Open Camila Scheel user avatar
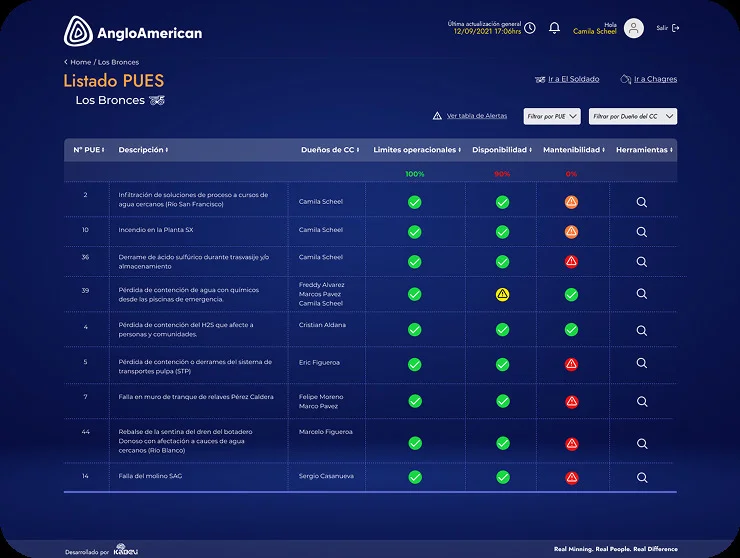The image size is (740, 558). (x=633, y=28)
